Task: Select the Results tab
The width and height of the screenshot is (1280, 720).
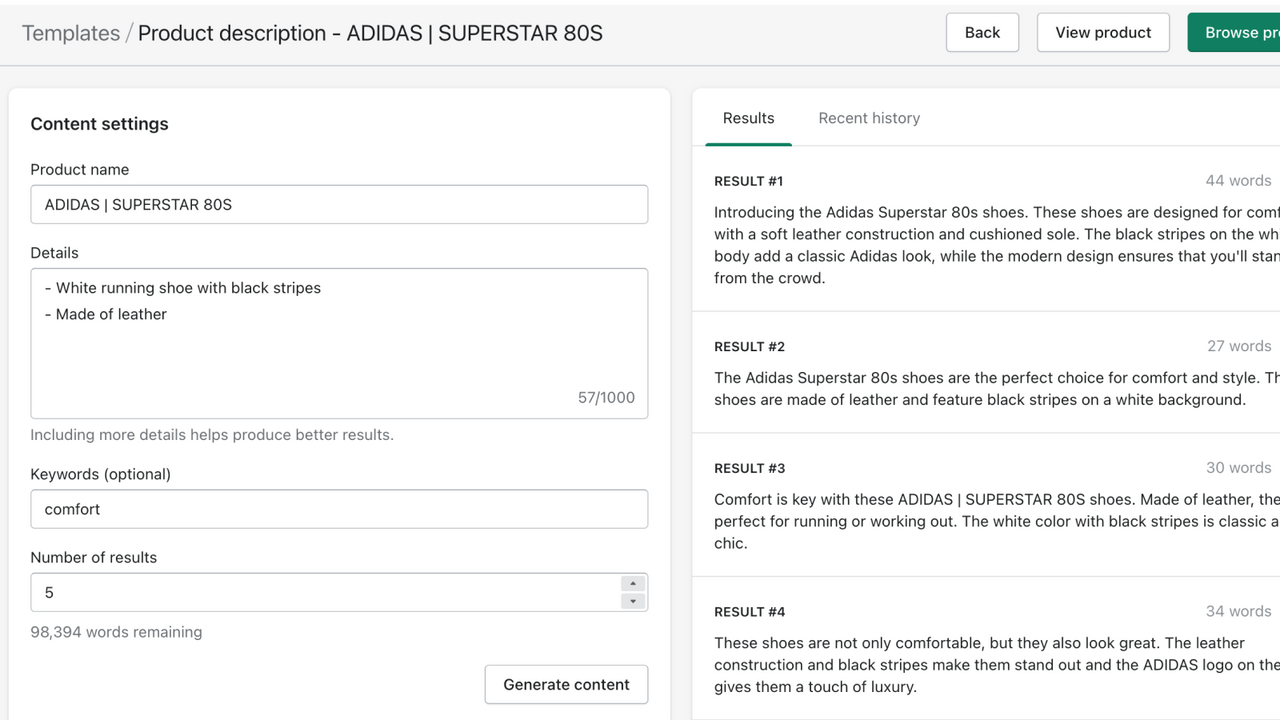Action: pos(748,117)
